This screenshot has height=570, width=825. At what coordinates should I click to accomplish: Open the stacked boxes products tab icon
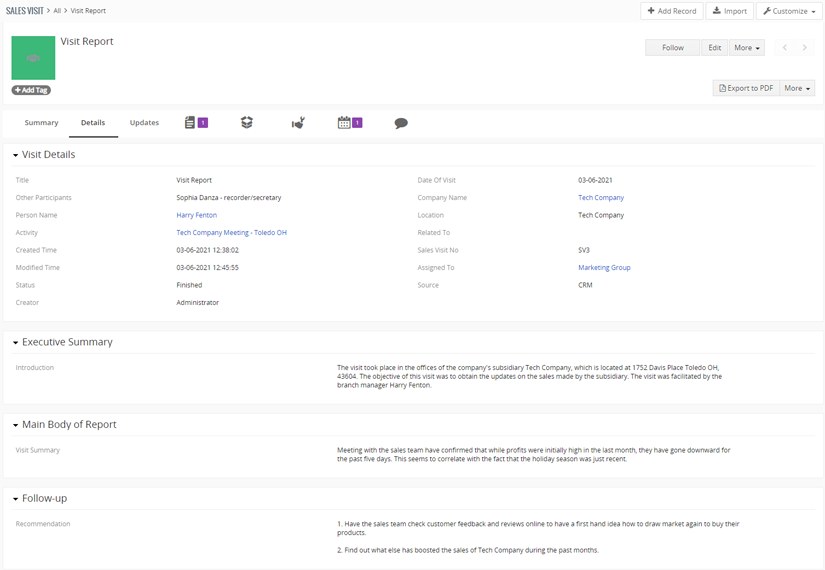pos(247,123)
